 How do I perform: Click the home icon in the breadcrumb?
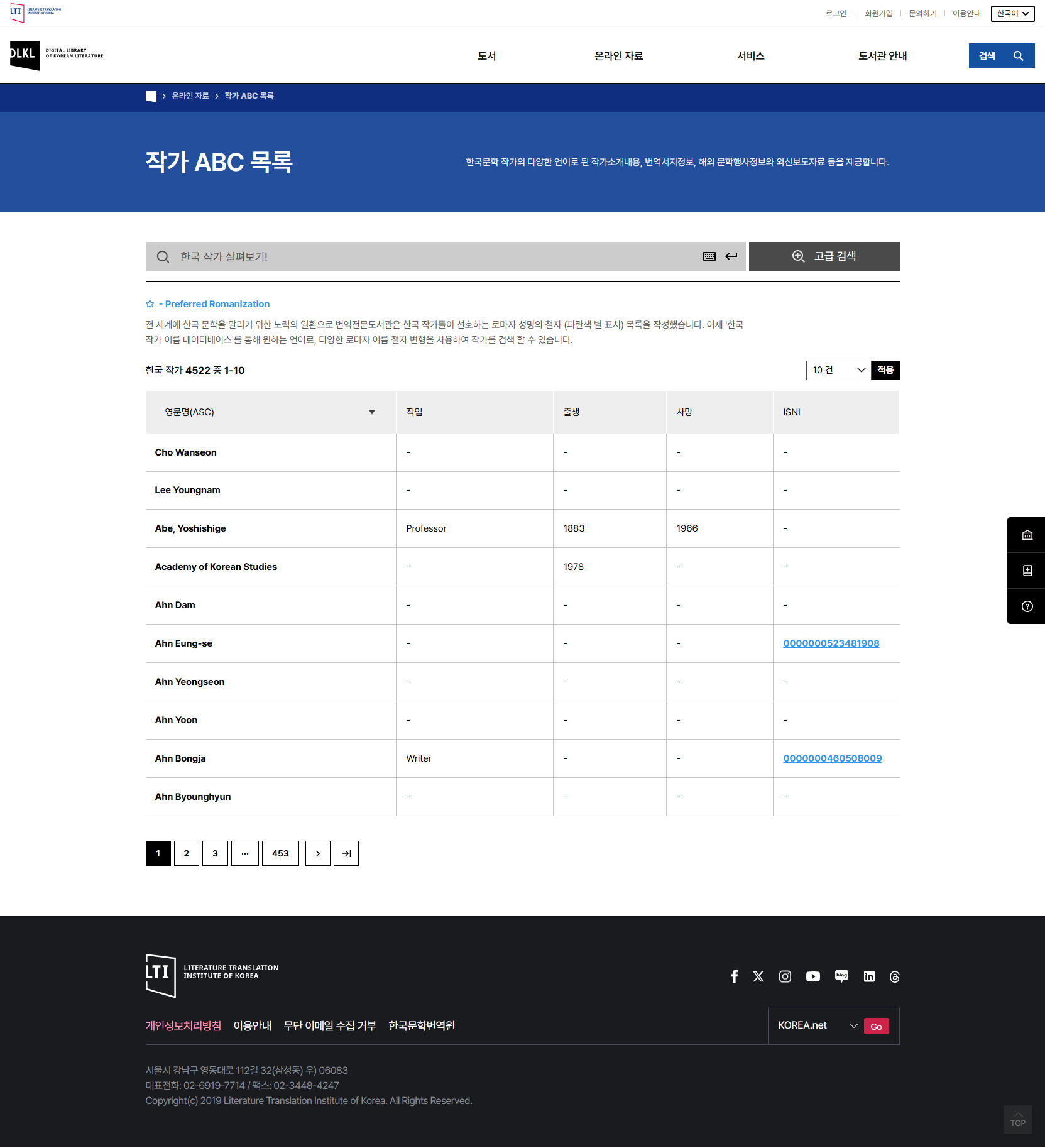tap(151, 96)
